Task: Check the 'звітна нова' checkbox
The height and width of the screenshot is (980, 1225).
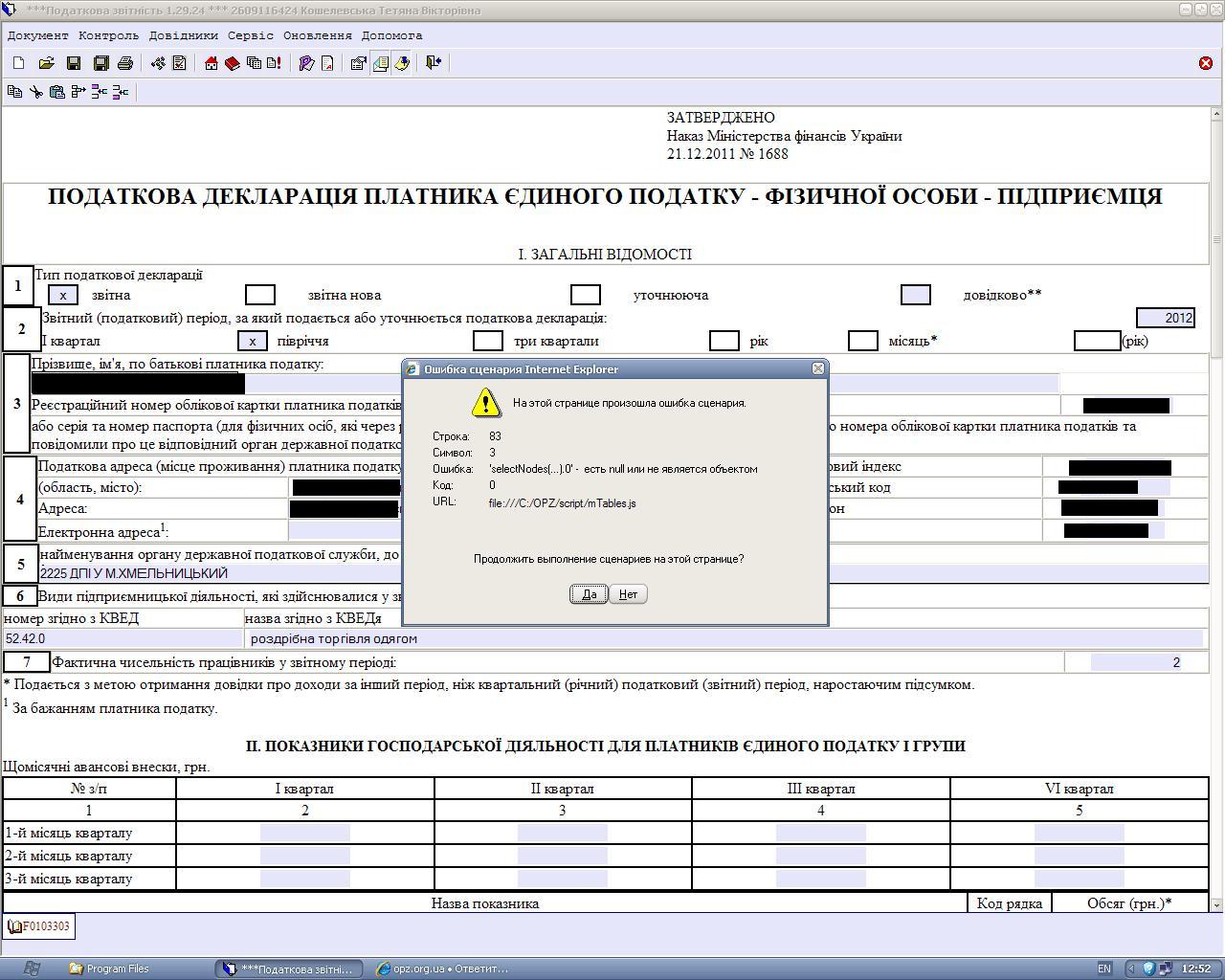Action: tap(260, 295)
